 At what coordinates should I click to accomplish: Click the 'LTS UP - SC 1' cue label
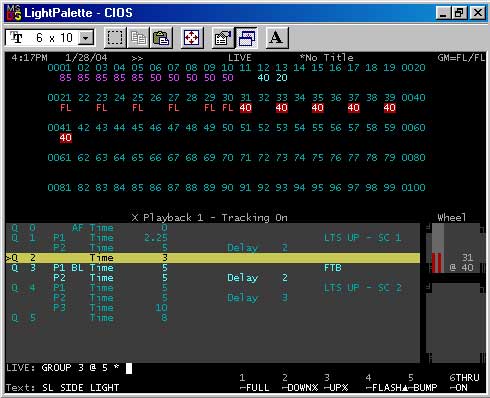pyautogui.click(x=362, y=238)
